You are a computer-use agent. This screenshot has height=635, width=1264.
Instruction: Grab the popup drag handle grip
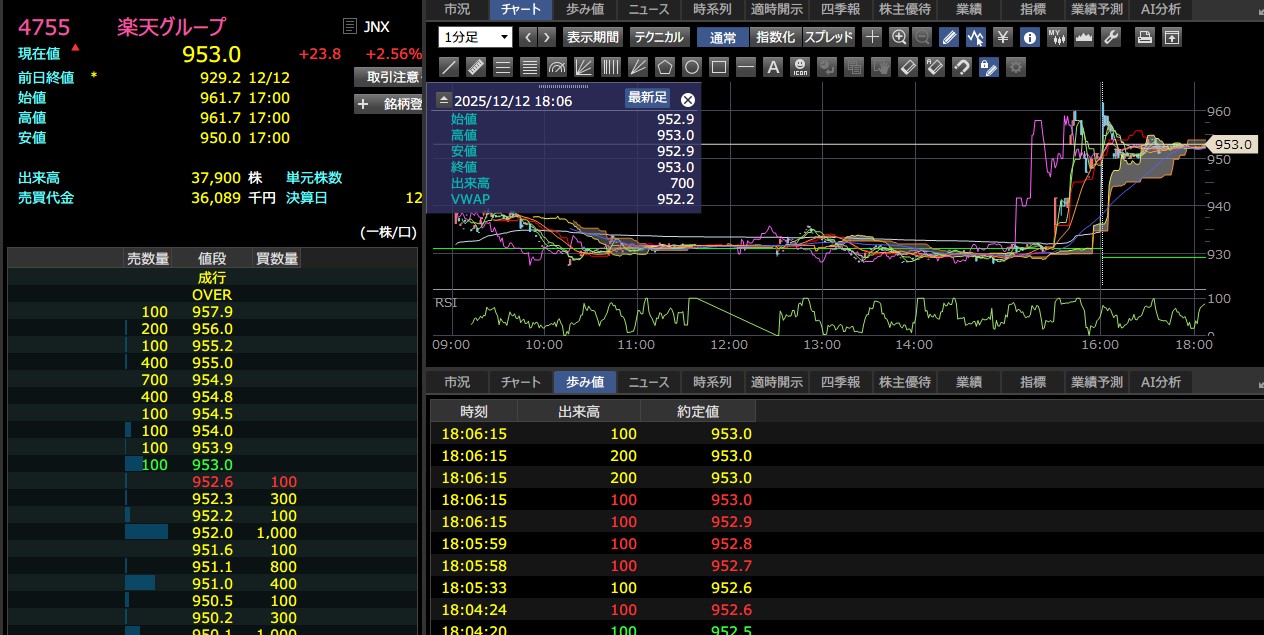(x=564, y=87)
